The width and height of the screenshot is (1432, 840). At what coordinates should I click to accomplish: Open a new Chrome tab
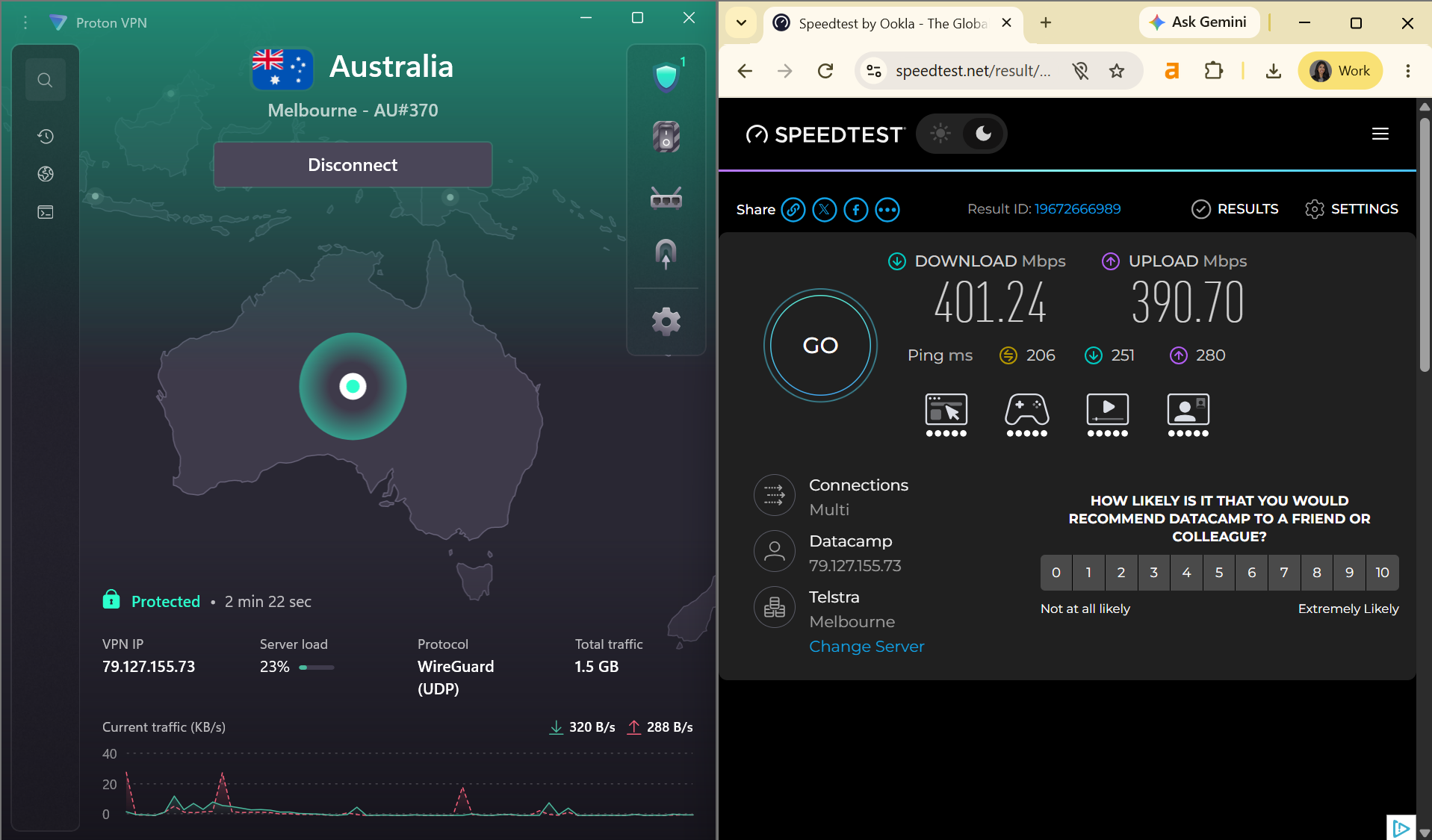pos(1046,23)
